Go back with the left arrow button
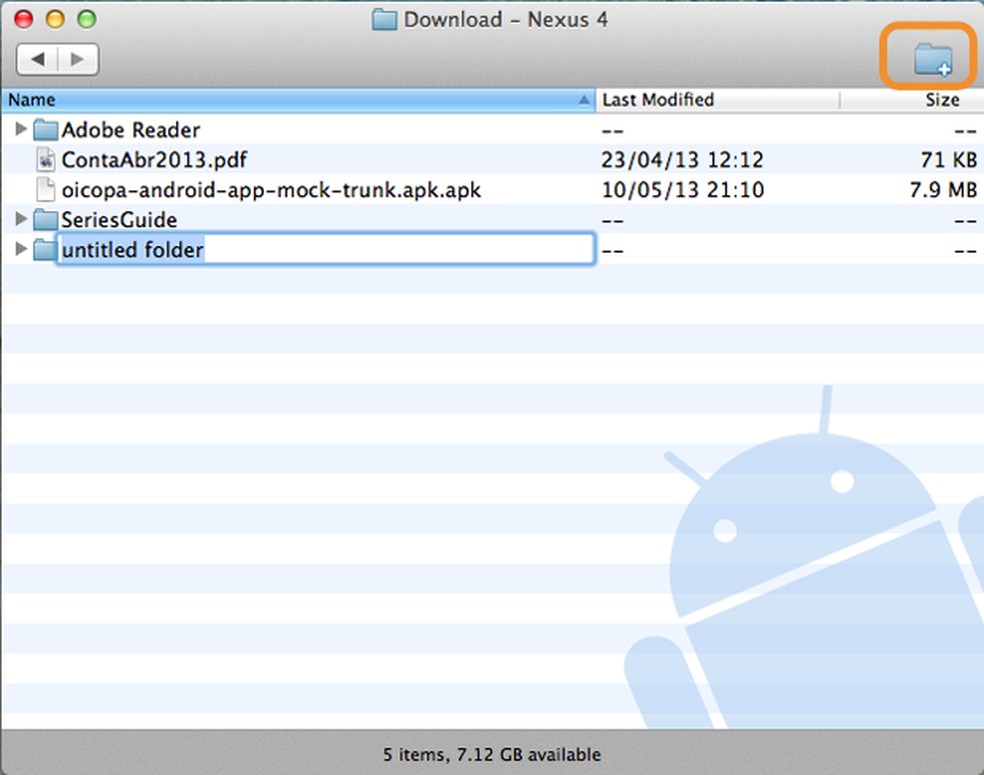The width and height of the screenshot is (984, 775). point(37,60)
